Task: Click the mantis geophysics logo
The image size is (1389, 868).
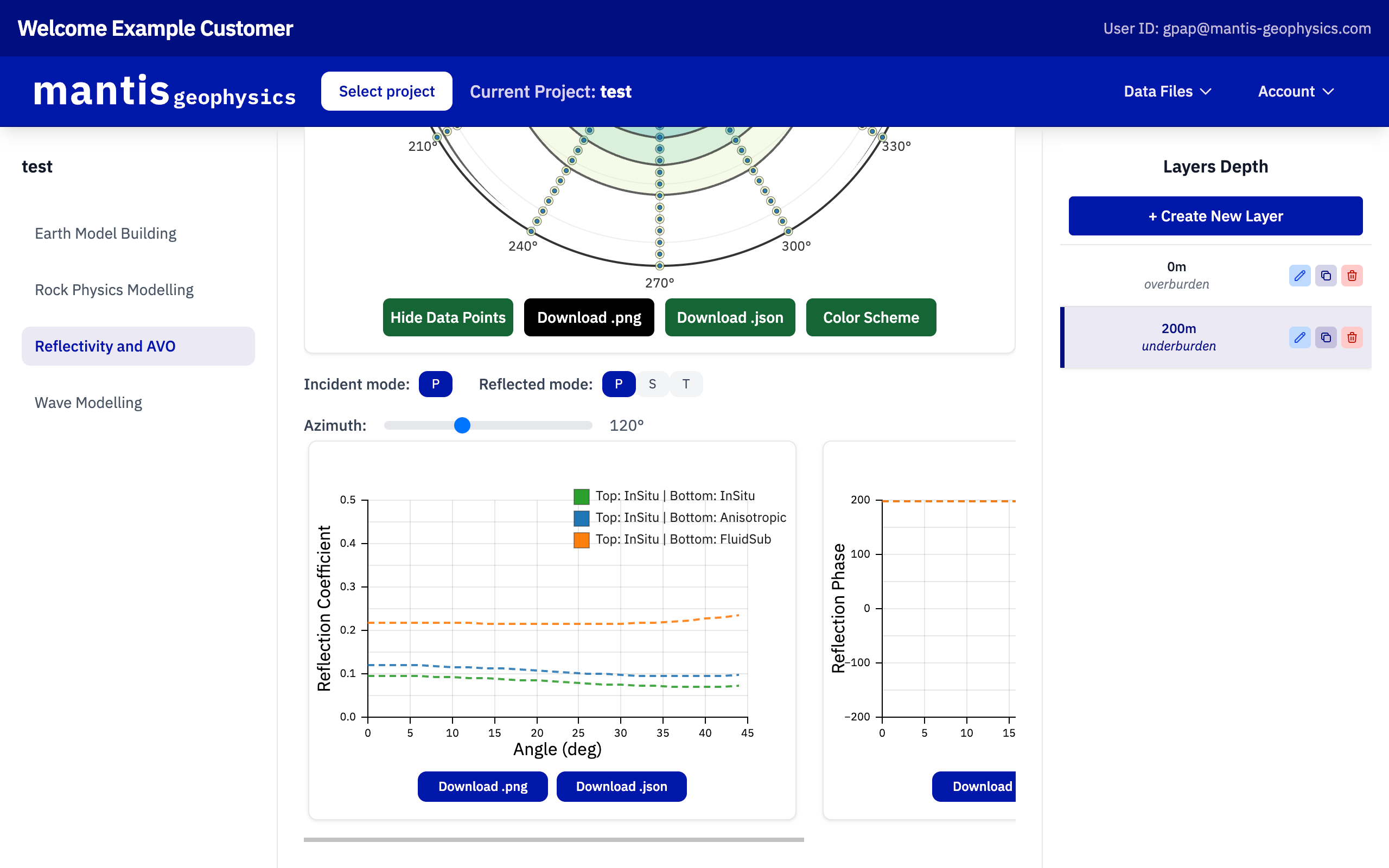Action: tap(165, 91)
